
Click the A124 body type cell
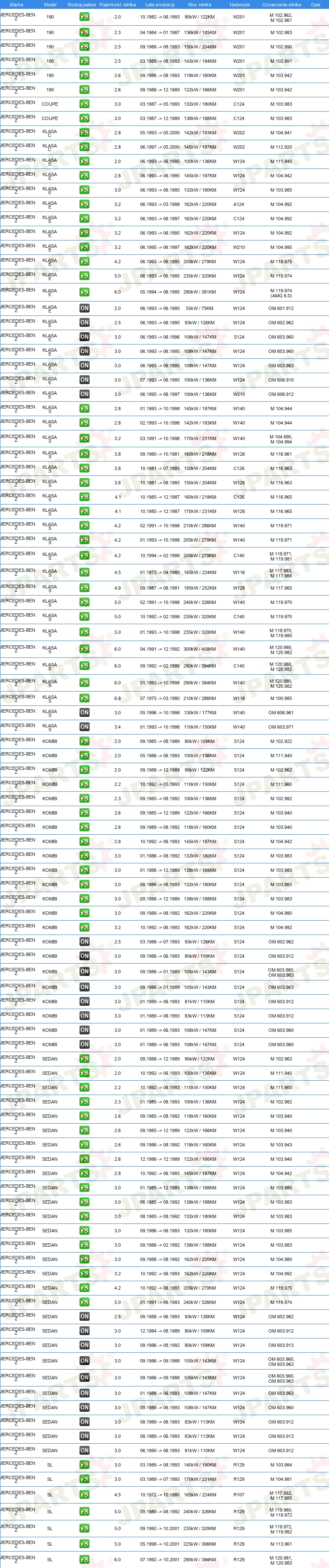coord(239,205)
